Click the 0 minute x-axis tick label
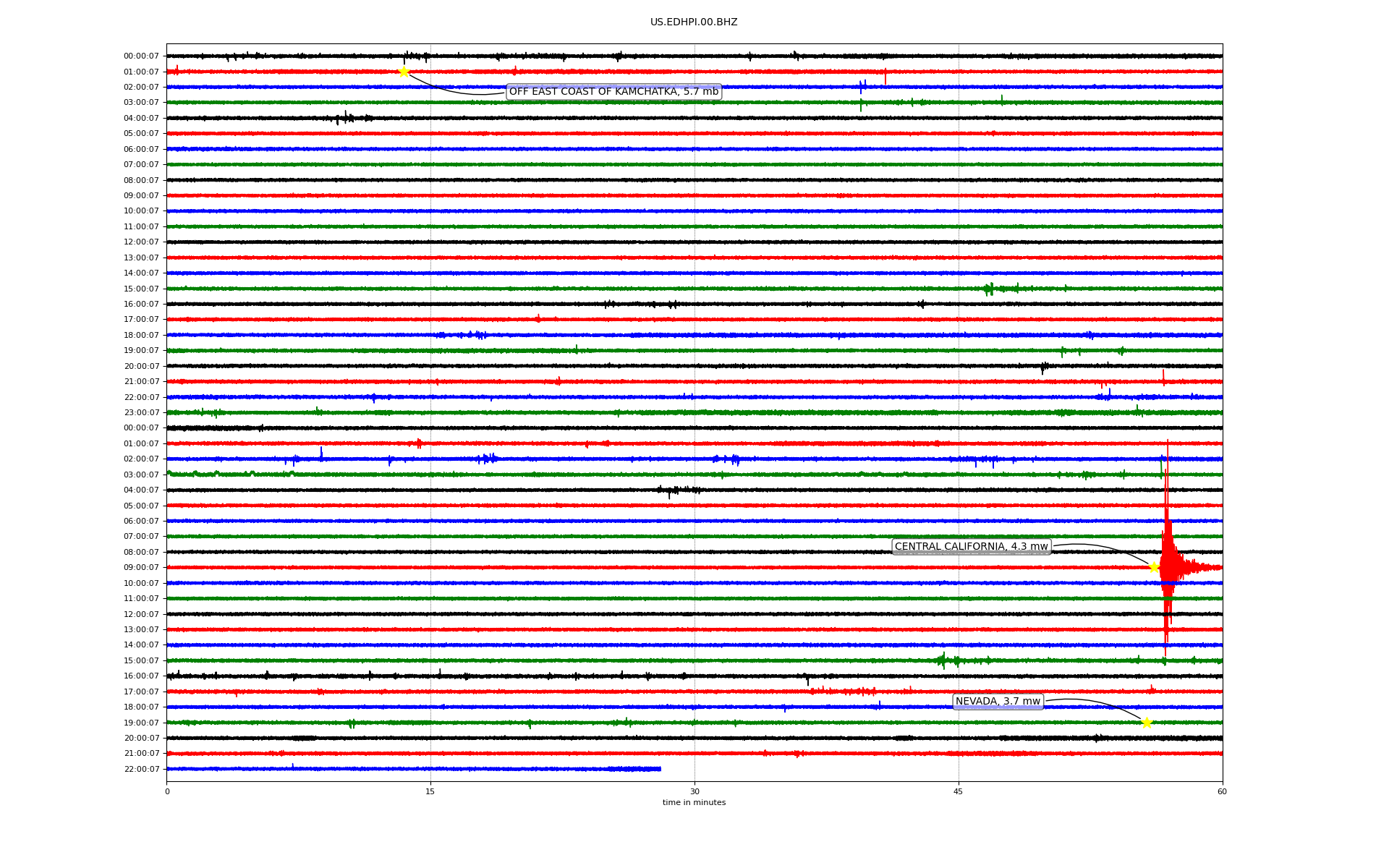This screenshot has width=1389, height=868. coord(167,791)
